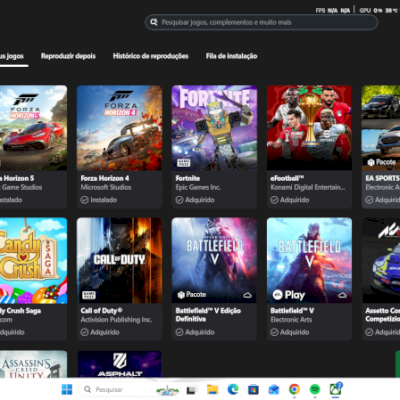
Task: Focus the 'Pesquisar jogos, complementos e muito mais' field
Action: pos(261,22)
